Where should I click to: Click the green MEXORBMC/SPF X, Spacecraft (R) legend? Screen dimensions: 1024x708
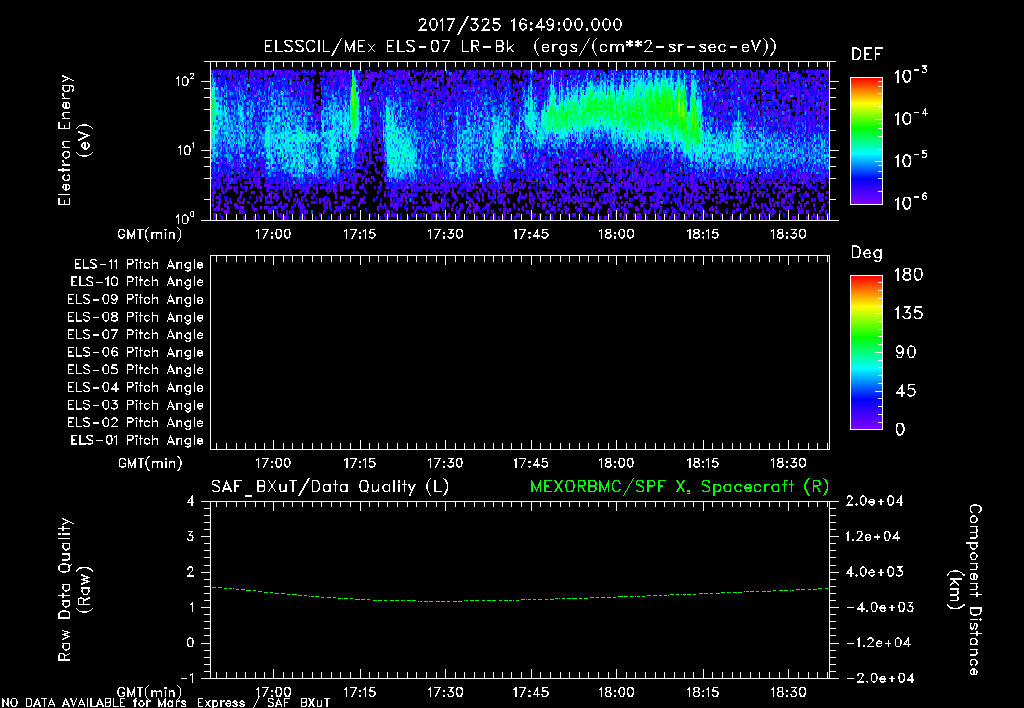[x=679, y=487]
